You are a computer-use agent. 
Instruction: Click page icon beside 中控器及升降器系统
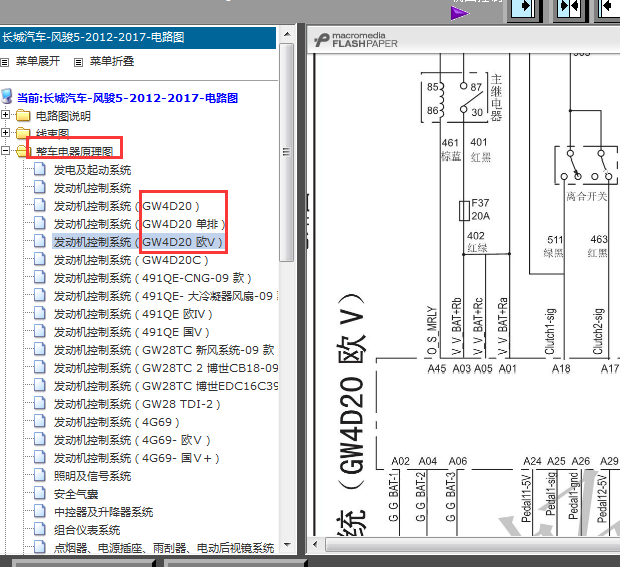pos(40,510)
